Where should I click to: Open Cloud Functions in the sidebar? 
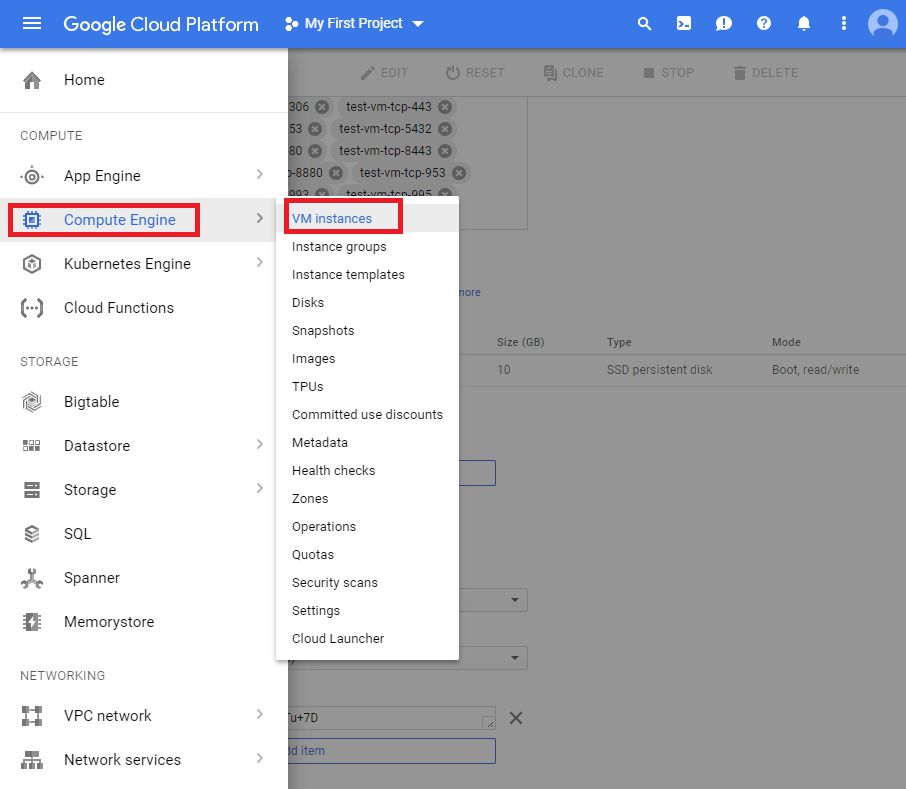click(118, 308)
